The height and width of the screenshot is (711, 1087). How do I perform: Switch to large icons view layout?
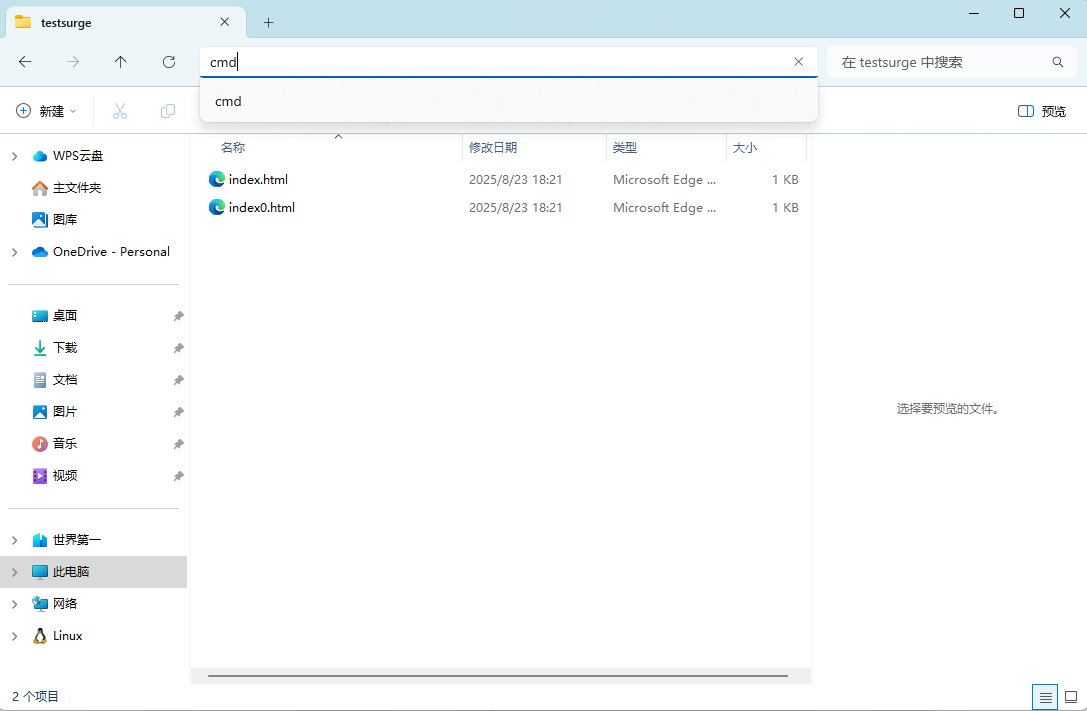[x=1070, y=697]
